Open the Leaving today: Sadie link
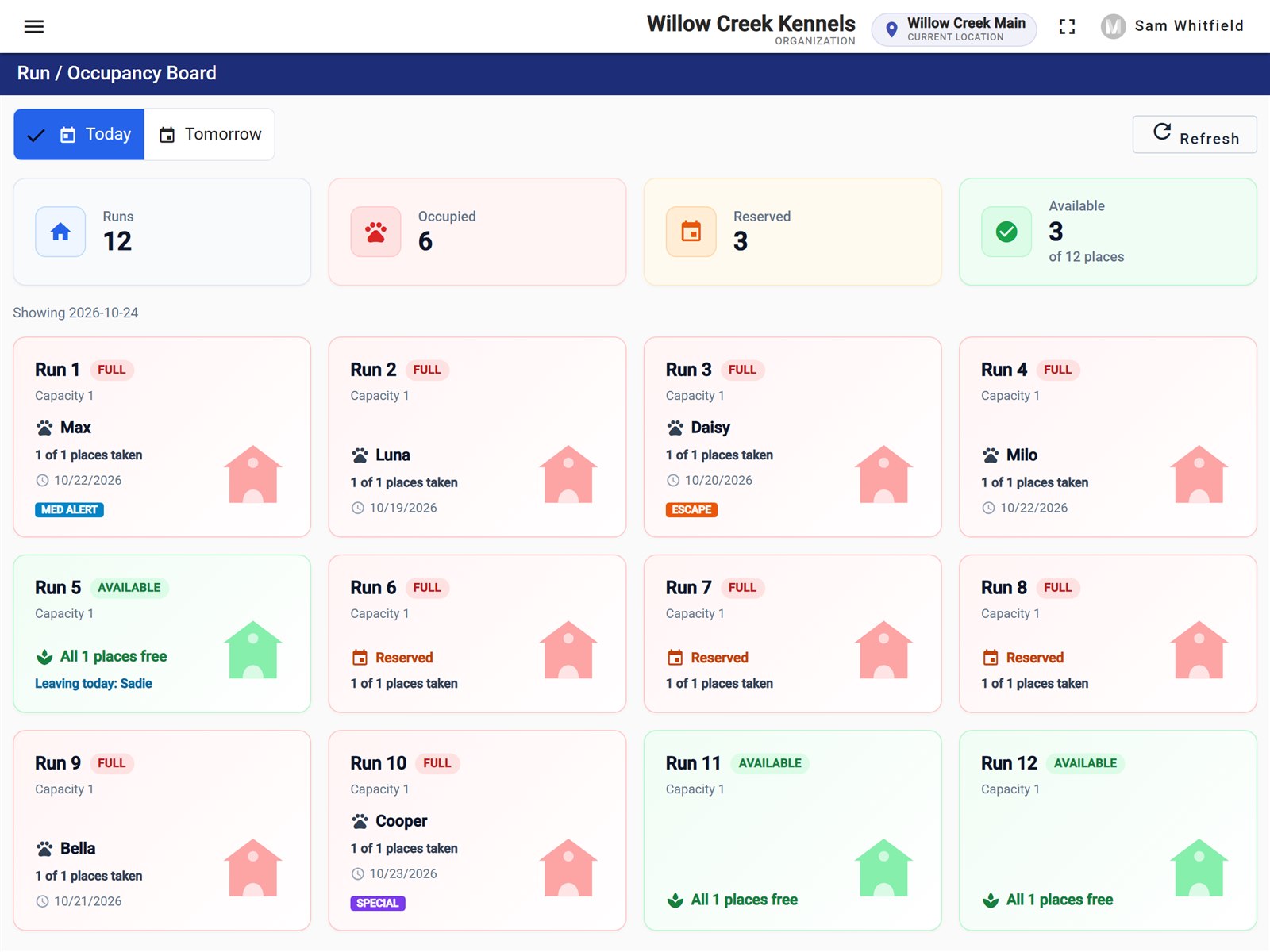Viewport: 1270px width, 952px height. [94, 684]
